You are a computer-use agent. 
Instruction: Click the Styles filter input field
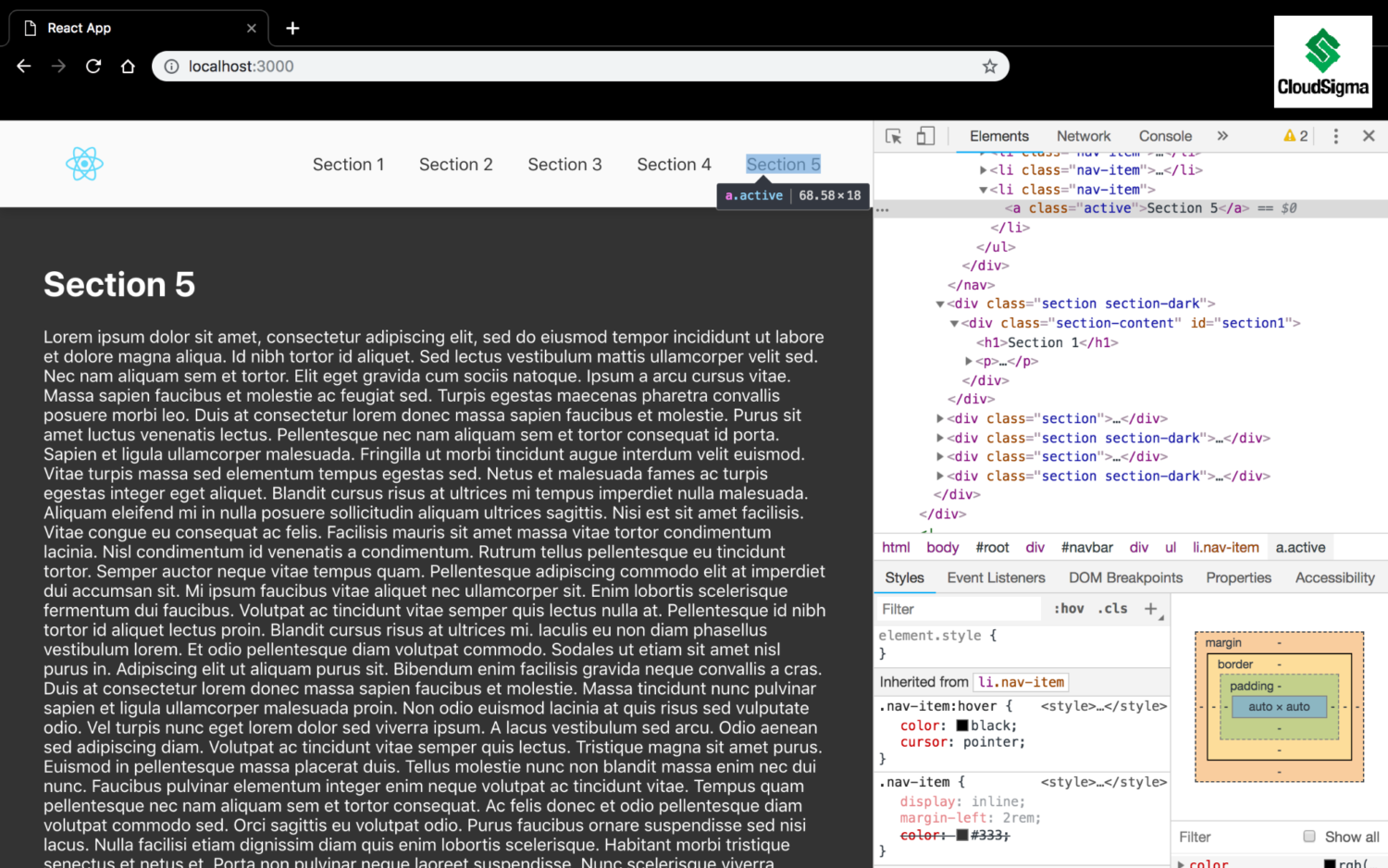click(958, 609)
